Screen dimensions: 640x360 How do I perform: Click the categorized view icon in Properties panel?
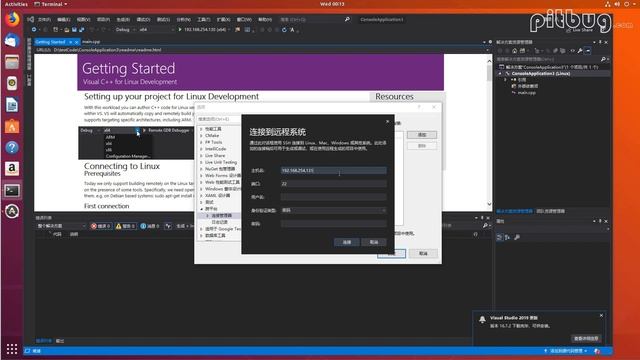(500, 237)
